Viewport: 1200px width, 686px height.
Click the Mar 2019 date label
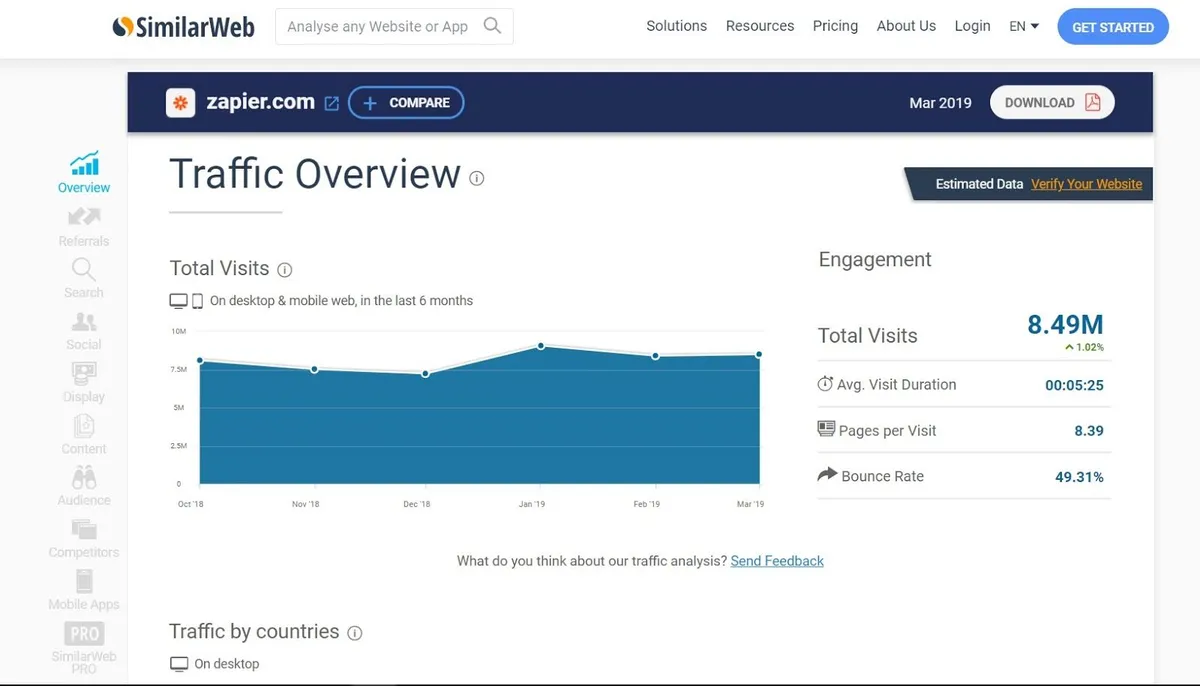[x=940, y=103]
